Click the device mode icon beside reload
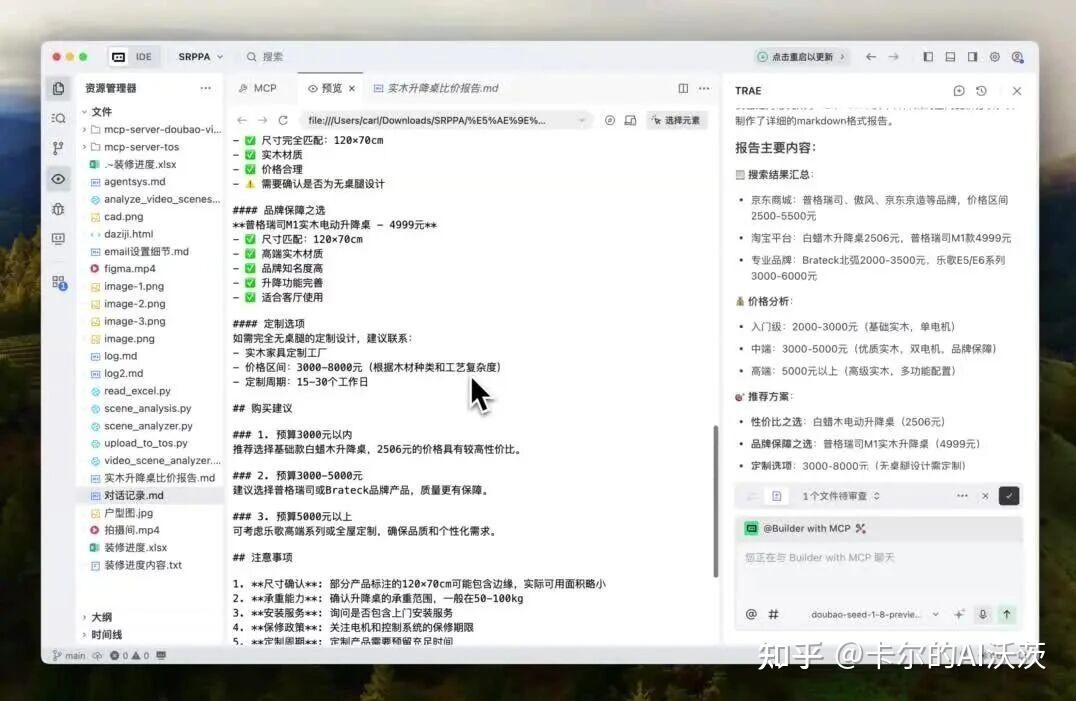The image size is (1076, 701). click(631, 119)
